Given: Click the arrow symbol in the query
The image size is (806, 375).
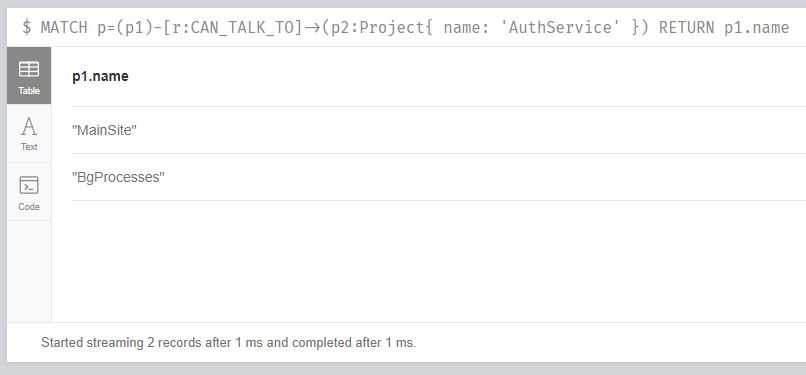Looking at the screenshot, I should click(313, 28).
